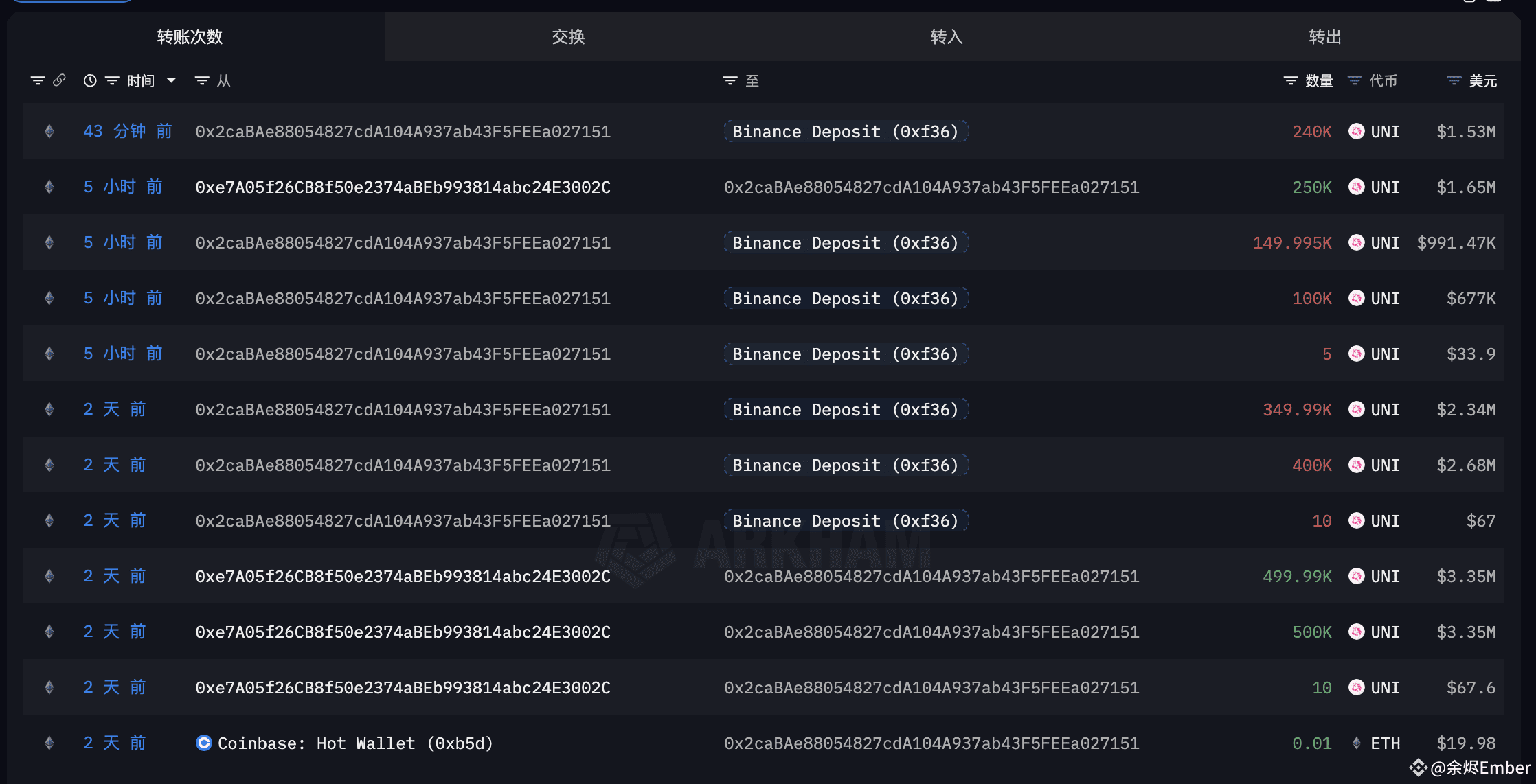This screenshot has height=784, width=1536.
Task: Click the filter icon on the 代币 column
Action: pos(1353,80)
